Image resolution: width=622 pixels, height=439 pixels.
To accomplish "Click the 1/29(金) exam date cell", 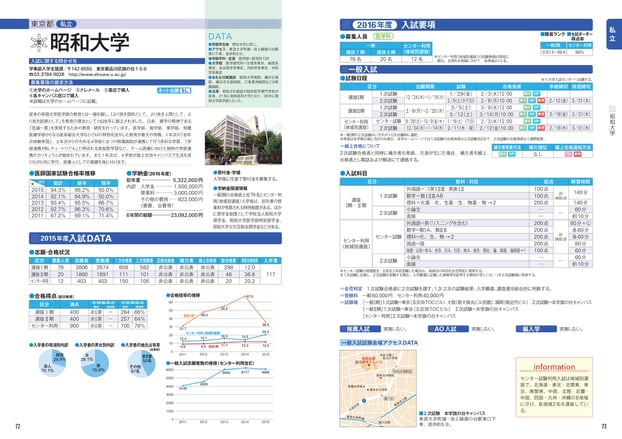I will point(461,94).
